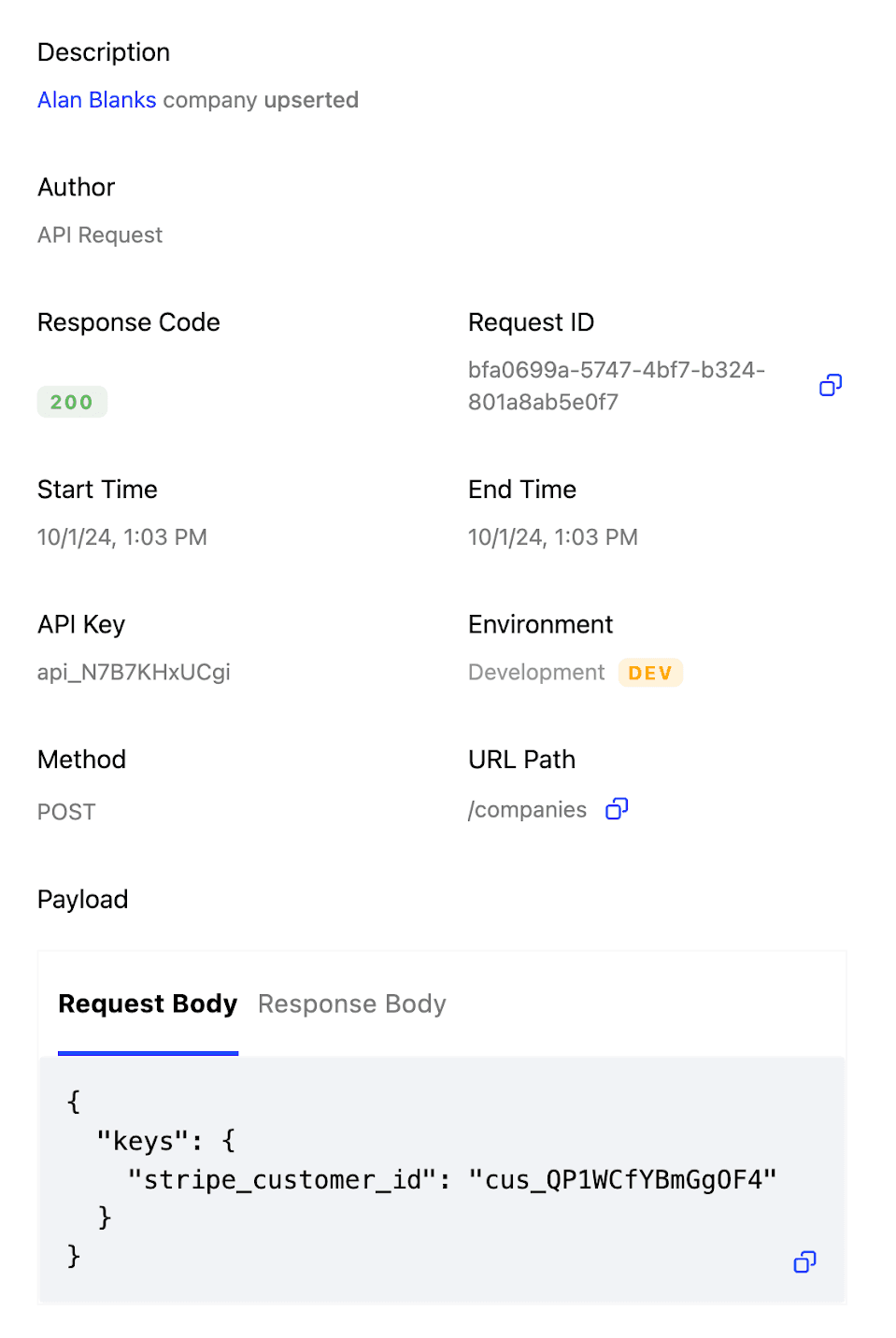
Task: Click the API Request author text
Action: (100, 235)
